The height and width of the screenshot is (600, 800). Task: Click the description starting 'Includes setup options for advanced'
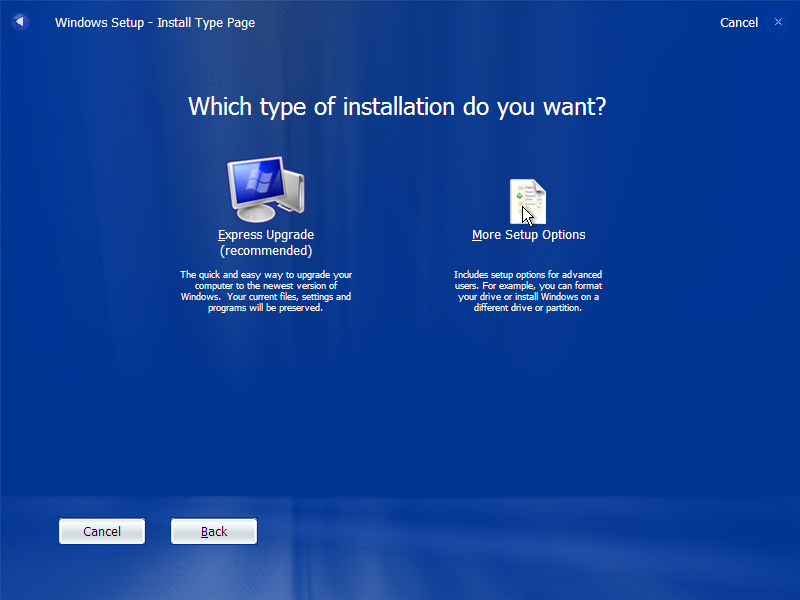tap(528, 291)
